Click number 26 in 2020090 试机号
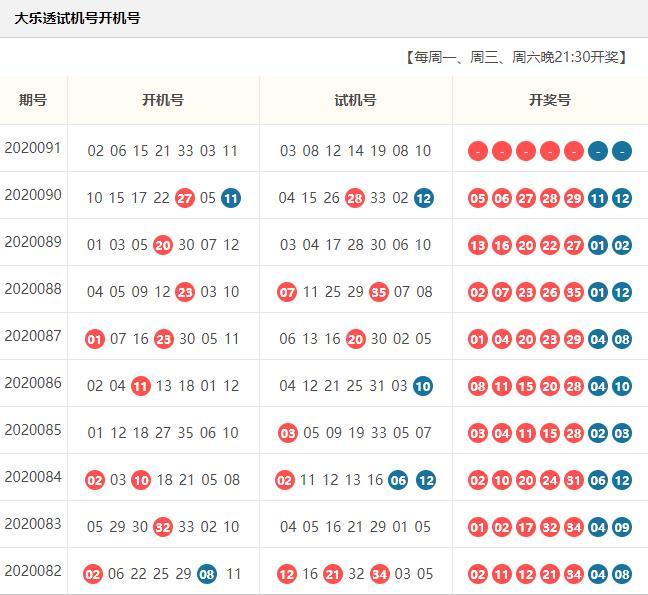Image resolution: width=648 pixels, height=595 pixels. [332, 198]
